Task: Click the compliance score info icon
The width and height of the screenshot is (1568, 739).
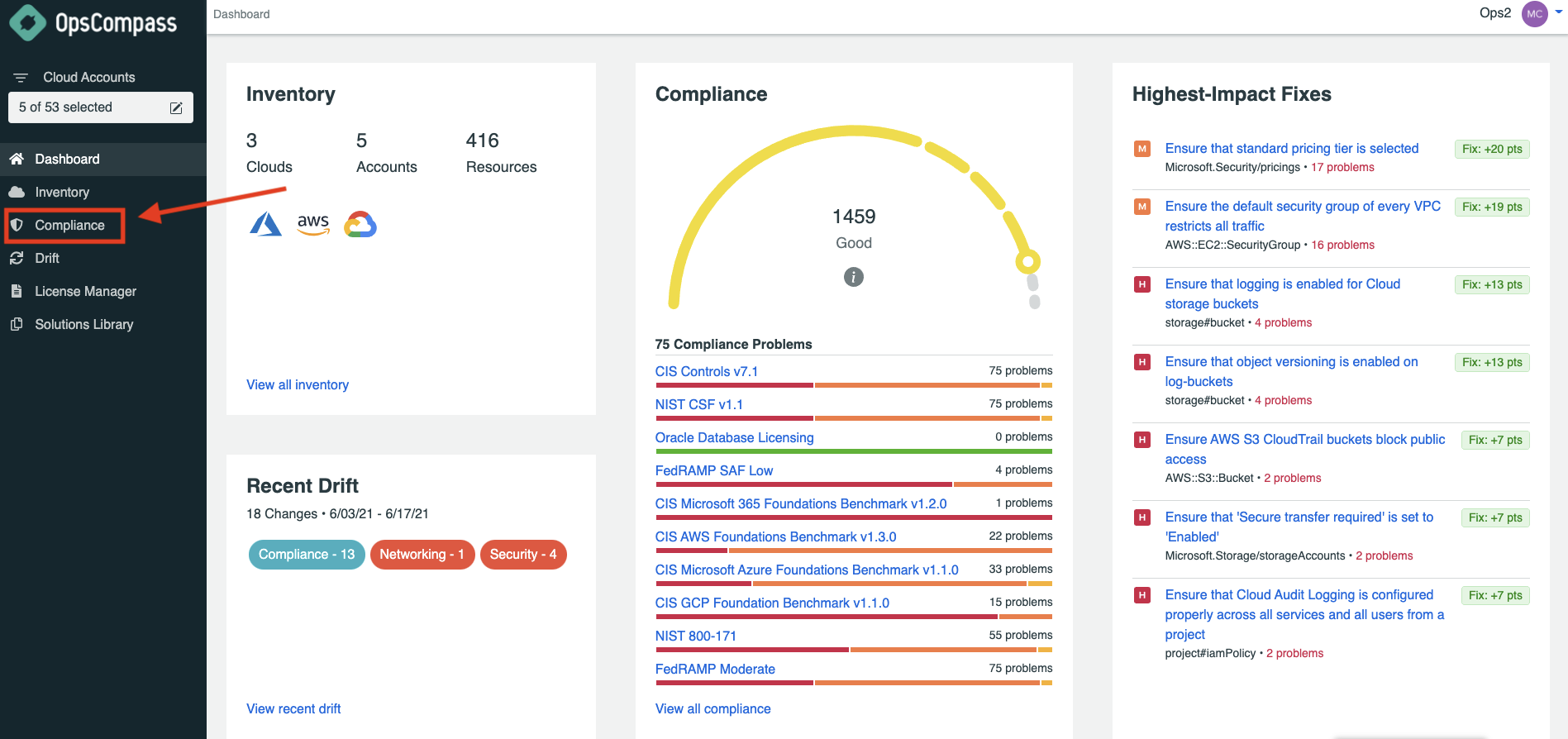Action: click(854, 277)
